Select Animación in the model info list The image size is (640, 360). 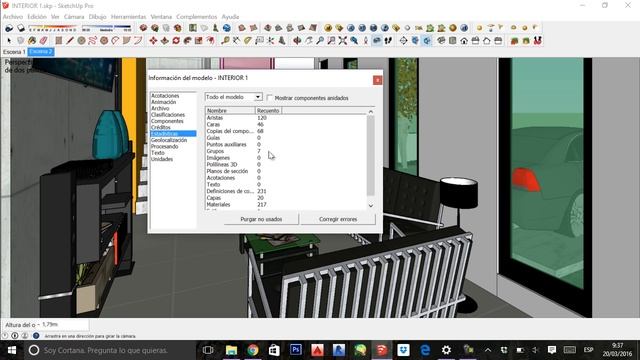tap(164, 102)
